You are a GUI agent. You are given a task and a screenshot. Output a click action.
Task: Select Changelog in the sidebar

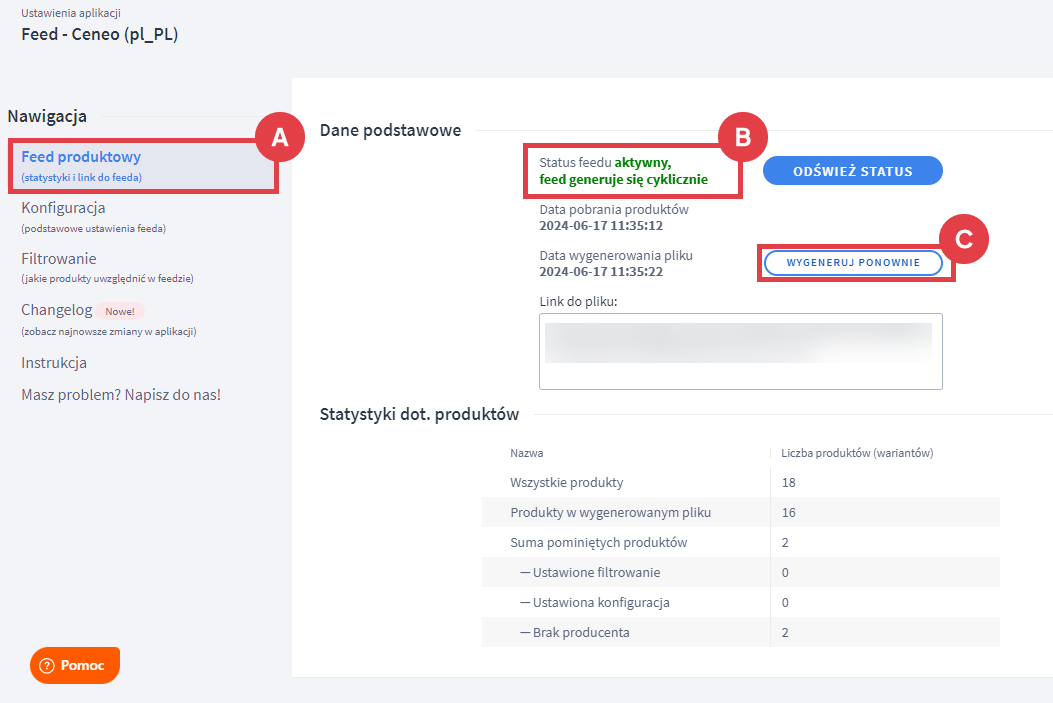pos(57,310)
